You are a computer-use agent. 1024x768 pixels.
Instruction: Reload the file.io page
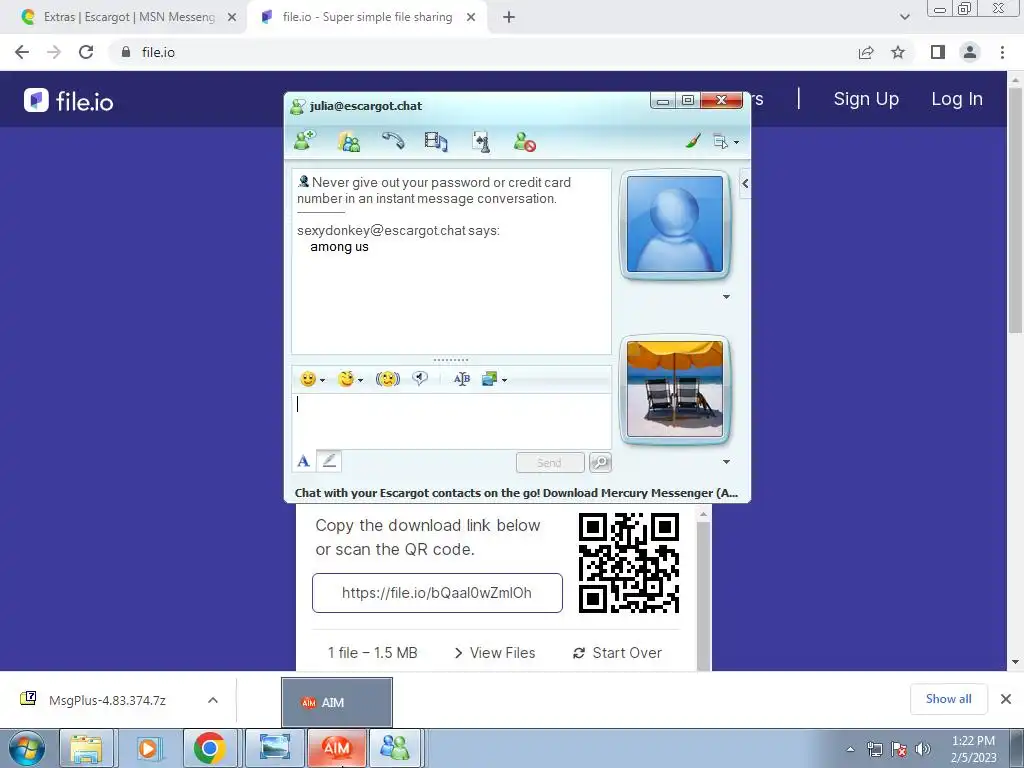[86, 52]
